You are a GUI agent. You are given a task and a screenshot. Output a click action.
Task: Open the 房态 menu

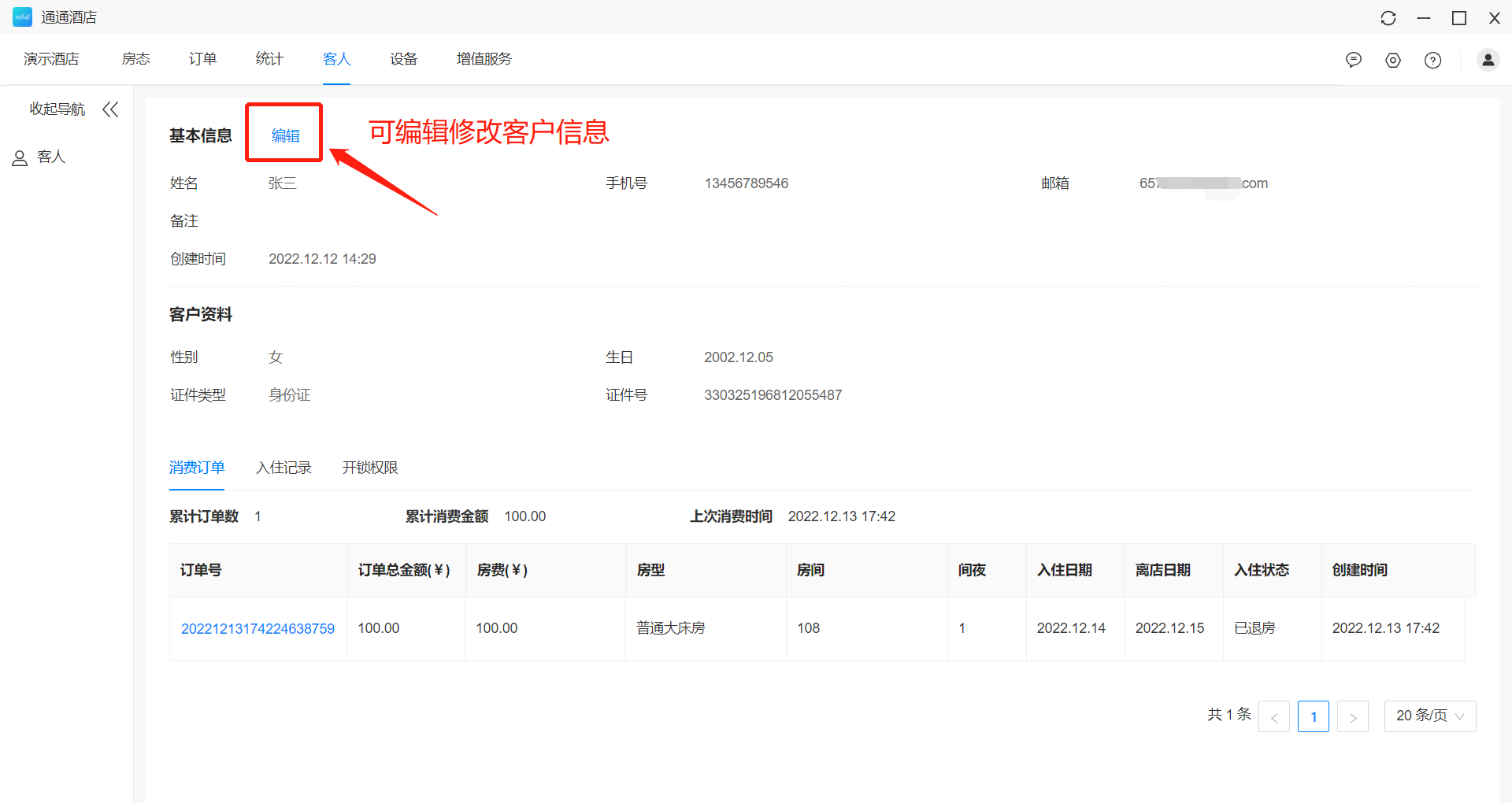(x=135, y=59)
